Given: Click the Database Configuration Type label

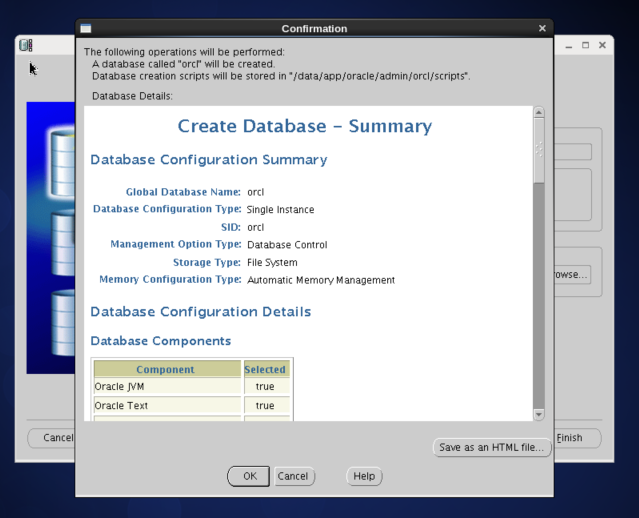Looking at the screenshot, I should pyautogui.click(x=167, y=209).
